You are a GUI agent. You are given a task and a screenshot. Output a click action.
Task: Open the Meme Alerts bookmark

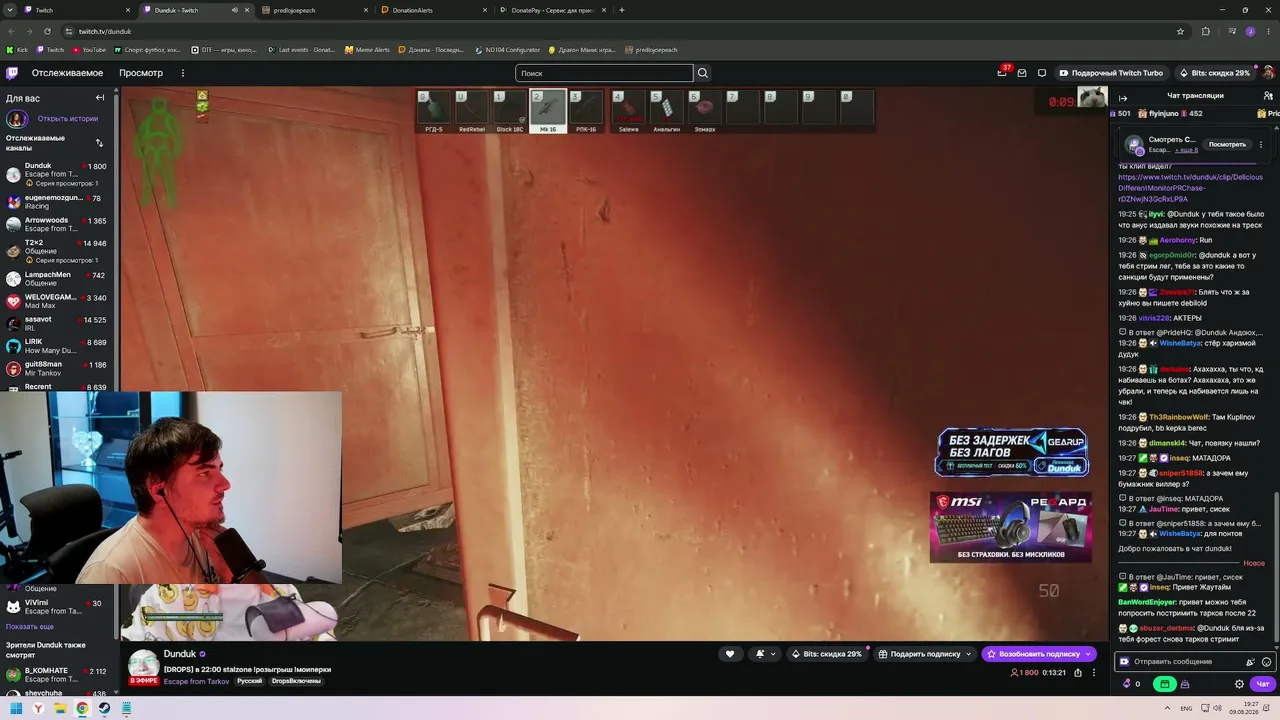tap(367, 50)
